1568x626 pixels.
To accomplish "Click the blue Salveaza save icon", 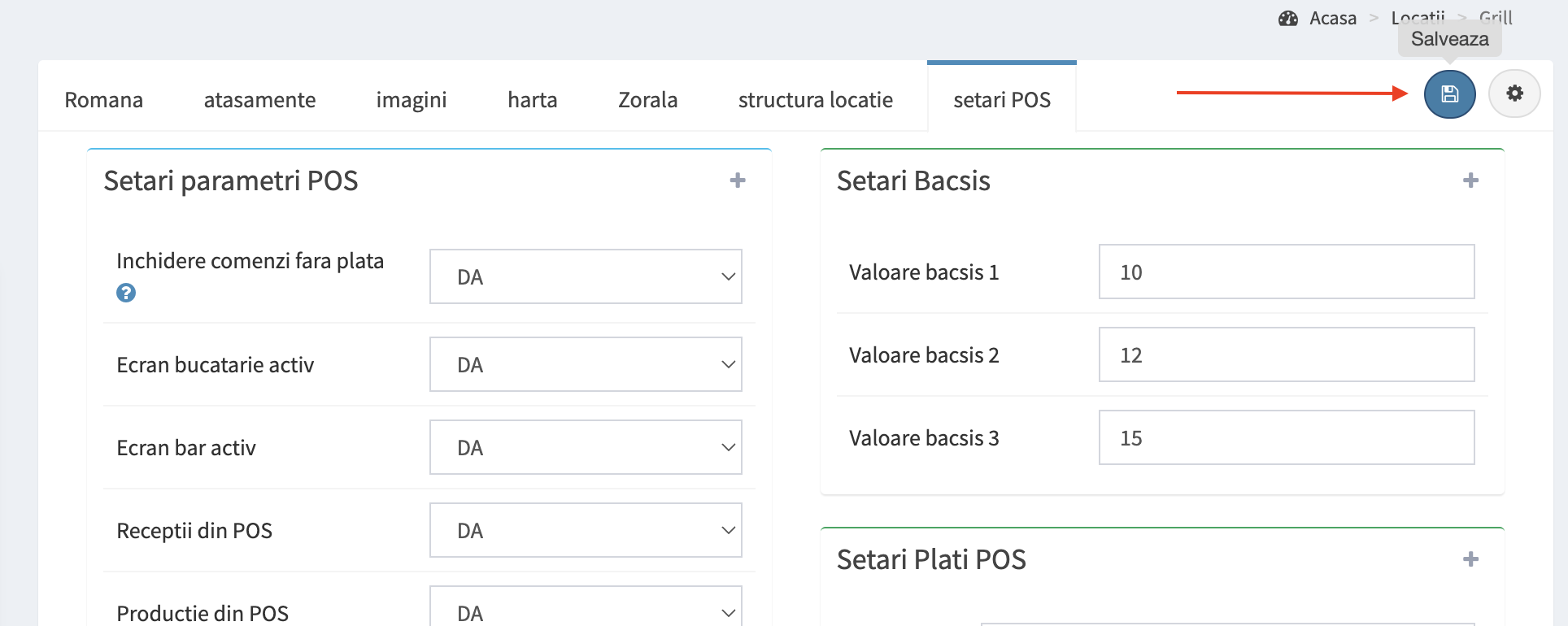I will [1449, 94].
